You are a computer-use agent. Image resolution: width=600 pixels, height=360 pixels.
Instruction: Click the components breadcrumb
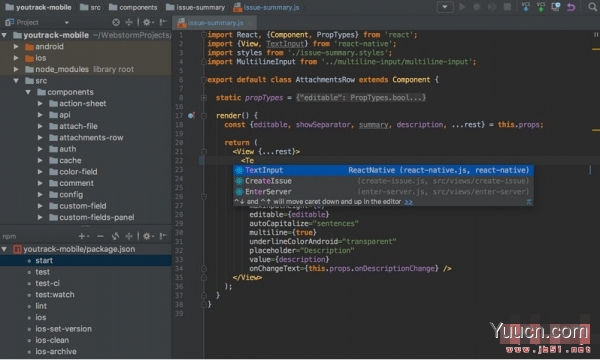[x=133, y=7]
